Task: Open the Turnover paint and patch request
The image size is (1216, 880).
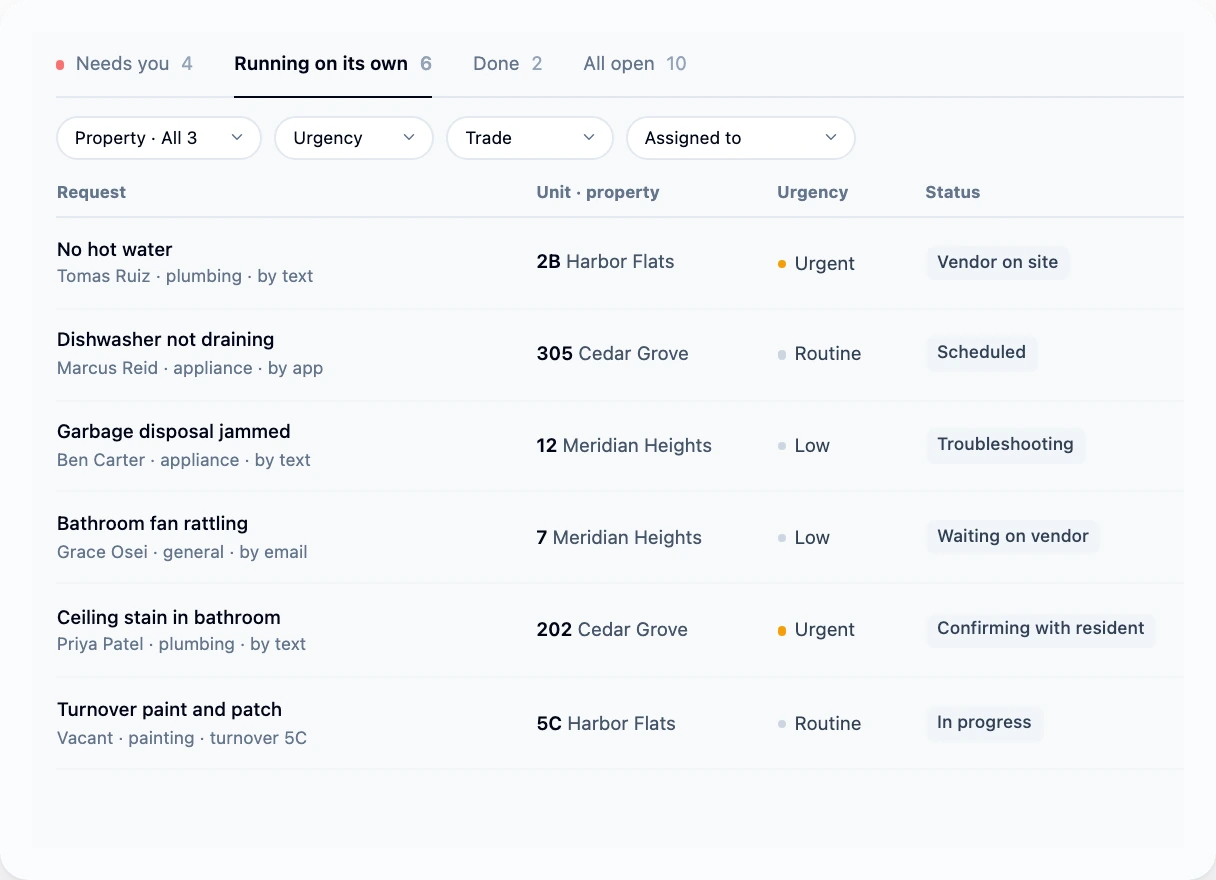Action: click(169, 710)
